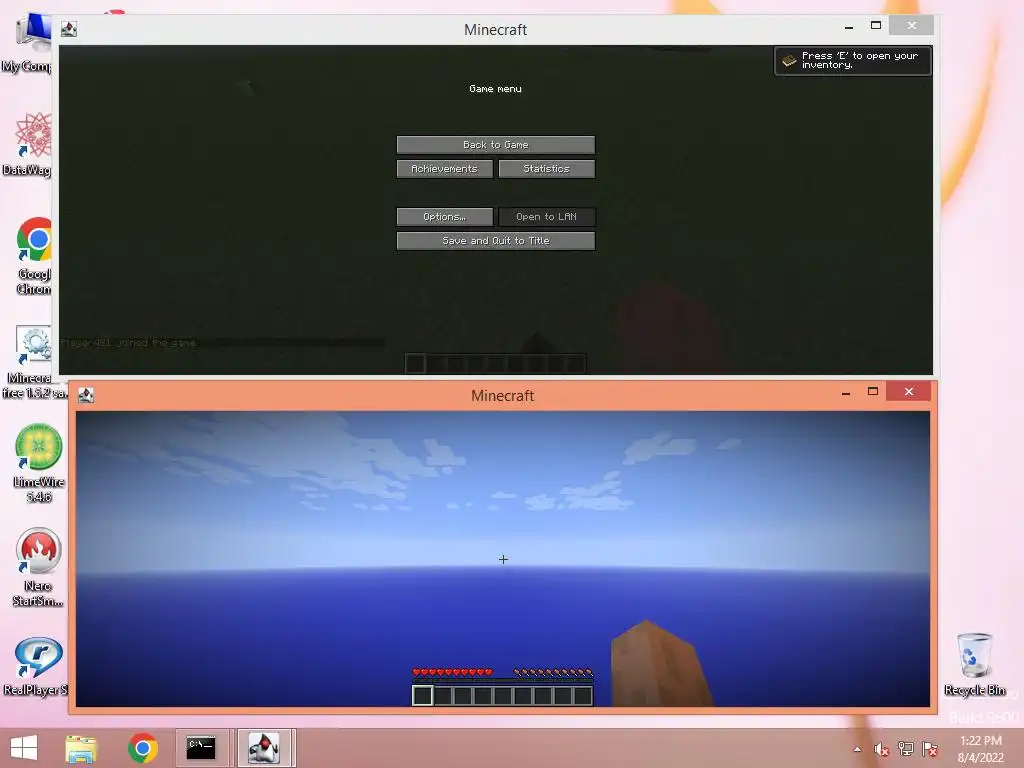
Task: Select first hotbar slot in bottom Minecraft window
Action: [x=423, y=696]
